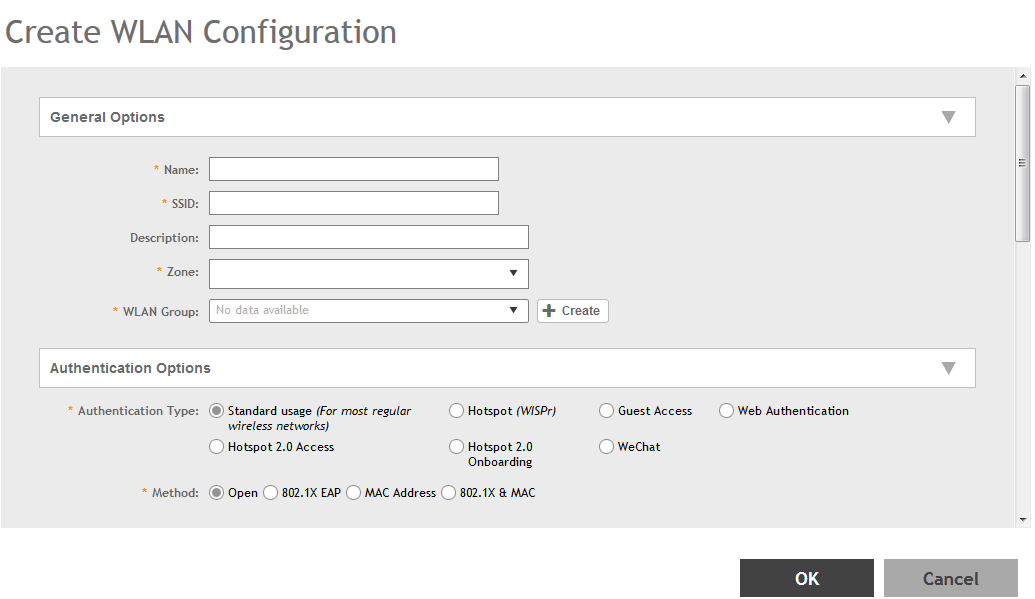The image size is (1035, 599).
Task: Set method to MAC Address
Action: (x=353, y=493)
